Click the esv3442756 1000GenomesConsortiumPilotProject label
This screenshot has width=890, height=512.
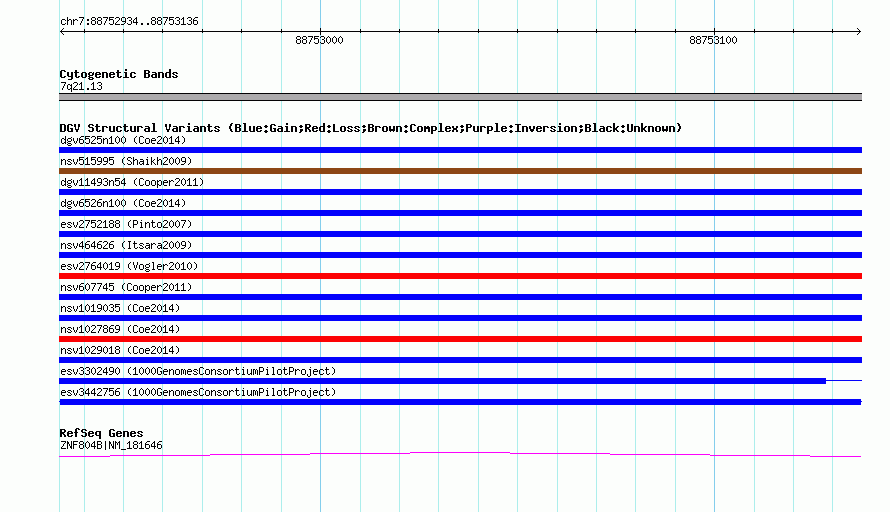[x=198, y=392]
